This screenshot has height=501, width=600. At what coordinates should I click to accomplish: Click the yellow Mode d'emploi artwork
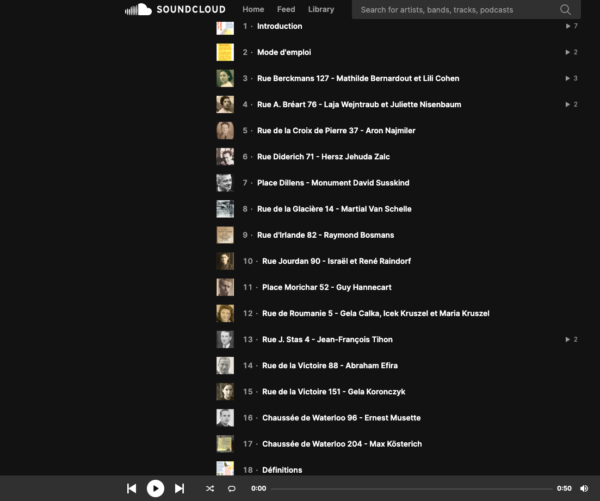click(225, 52)
